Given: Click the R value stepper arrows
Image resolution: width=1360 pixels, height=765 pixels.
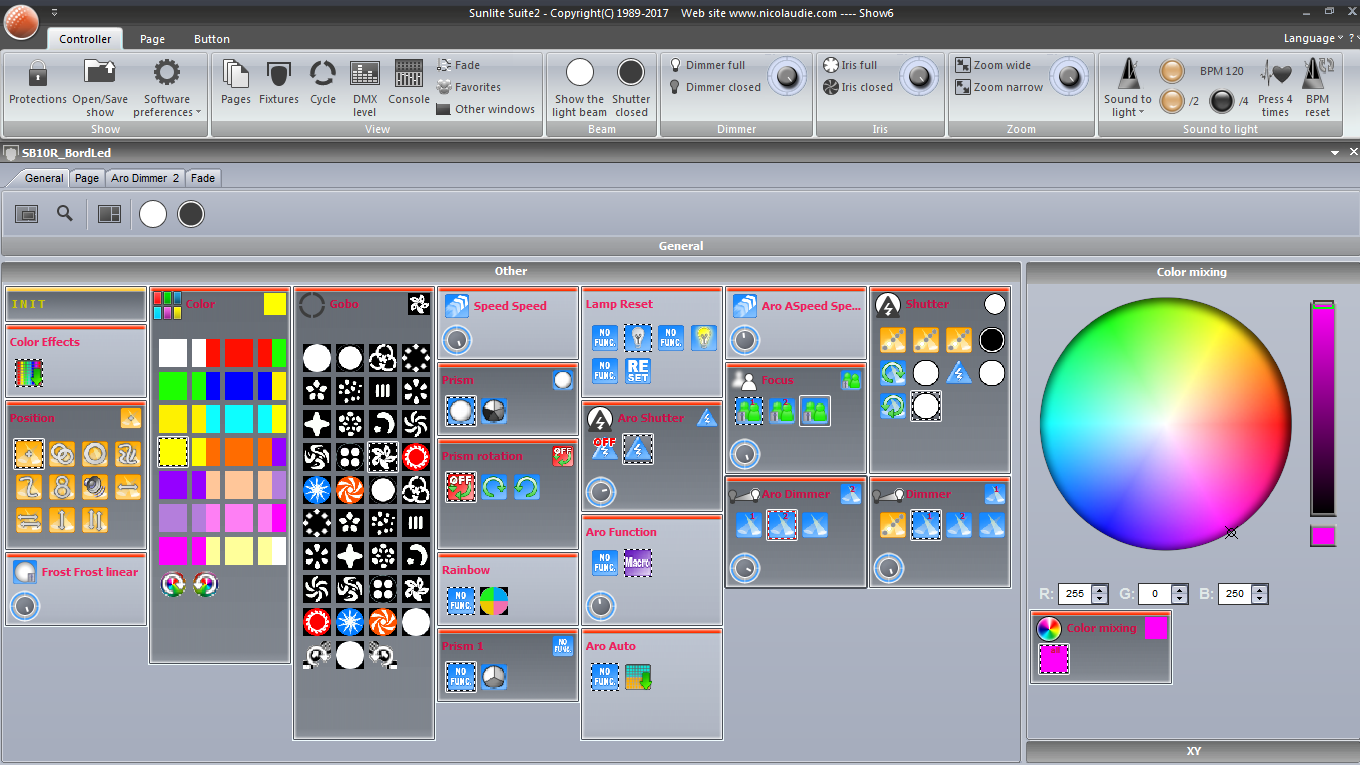Looking at the screenshot, I should (x=1100, y=594).
